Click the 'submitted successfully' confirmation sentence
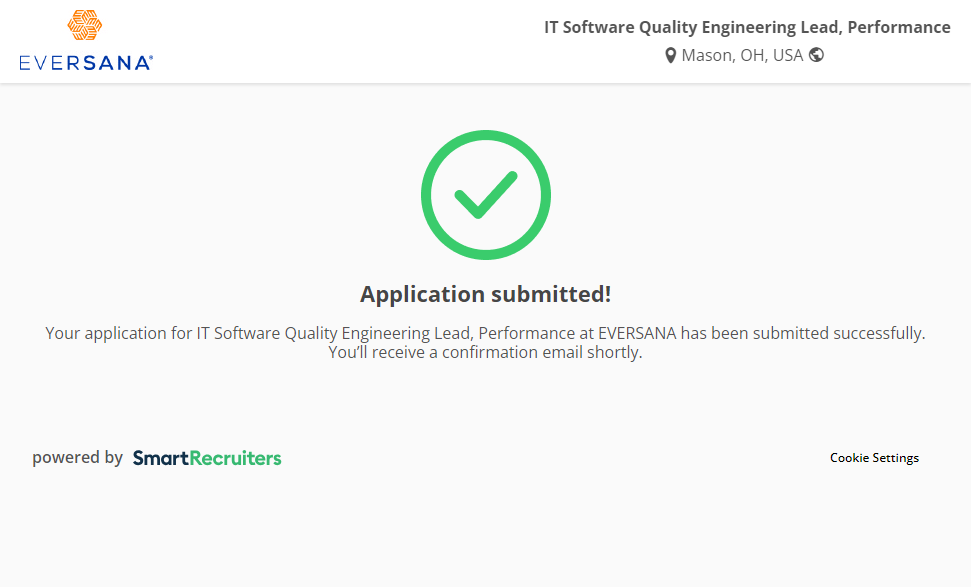 [485, 333]
